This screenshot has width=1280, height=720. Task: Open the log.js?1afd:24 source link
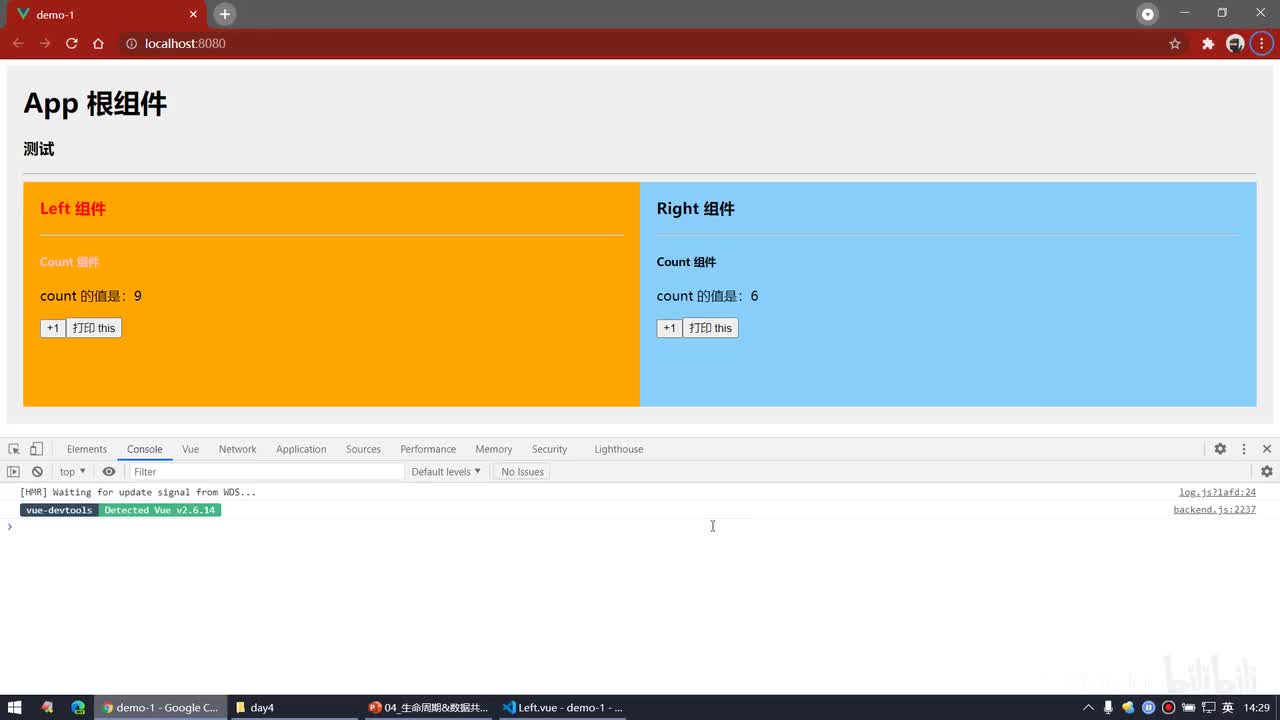tap(1217, 492)
